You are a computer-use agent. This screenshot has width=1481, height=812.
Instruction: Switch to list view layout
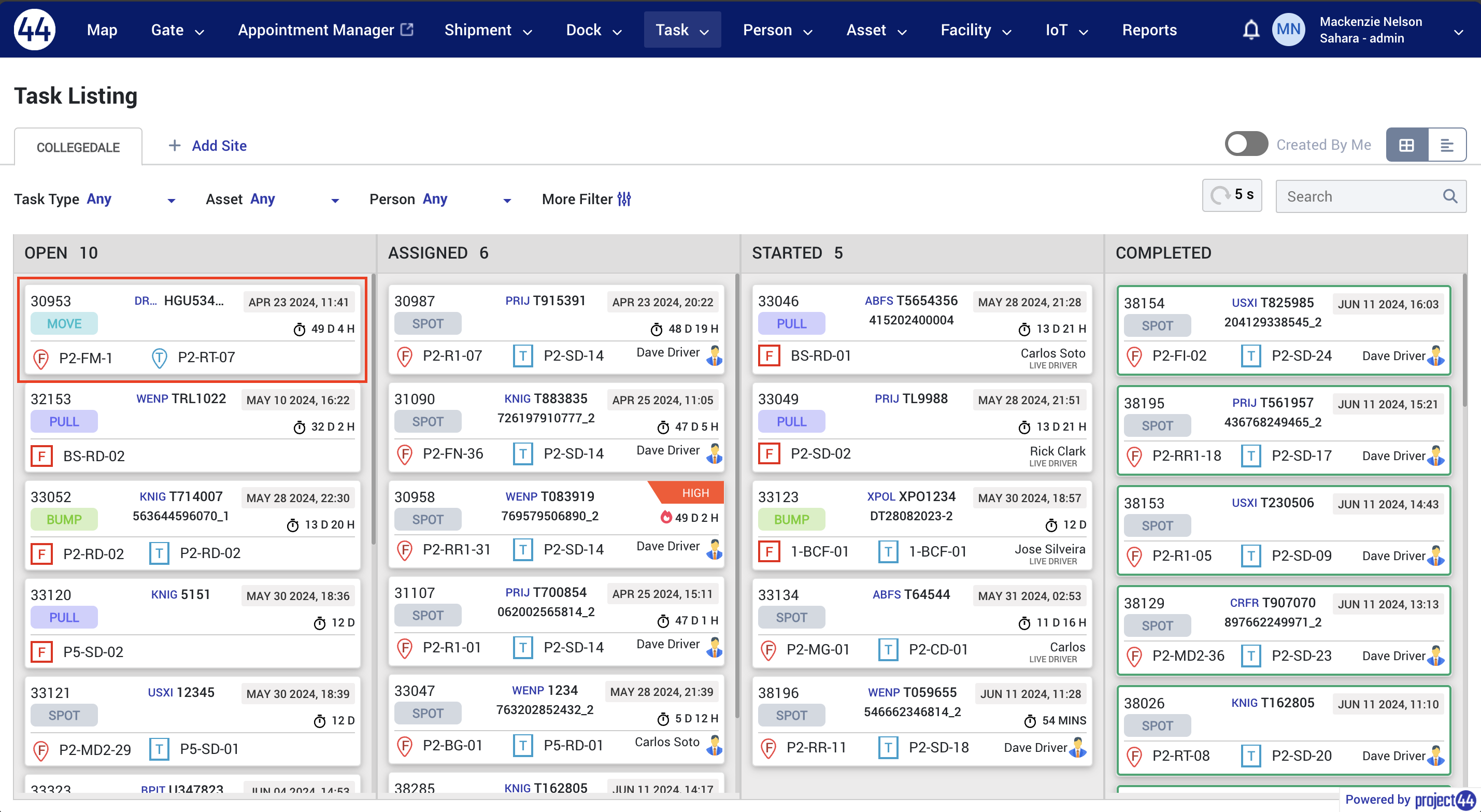1446,145
